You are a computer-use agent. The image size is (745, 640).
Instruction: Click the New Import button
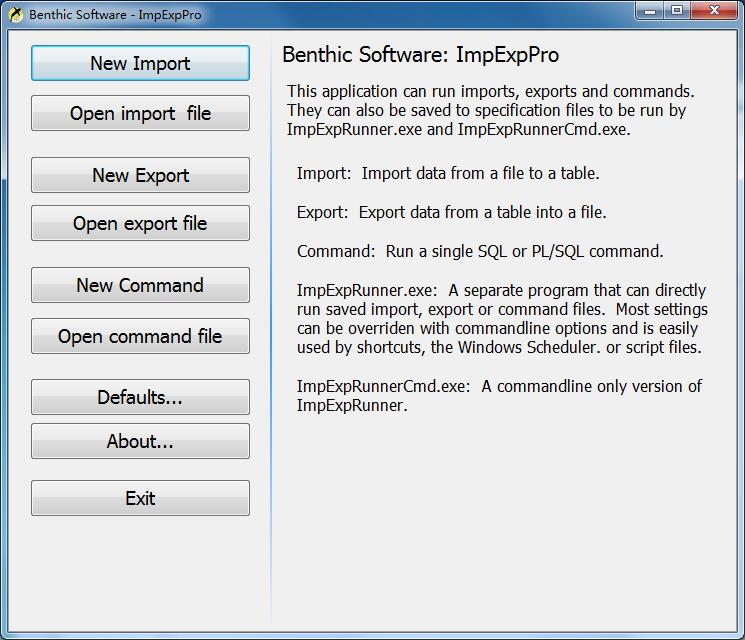[140, 63]
